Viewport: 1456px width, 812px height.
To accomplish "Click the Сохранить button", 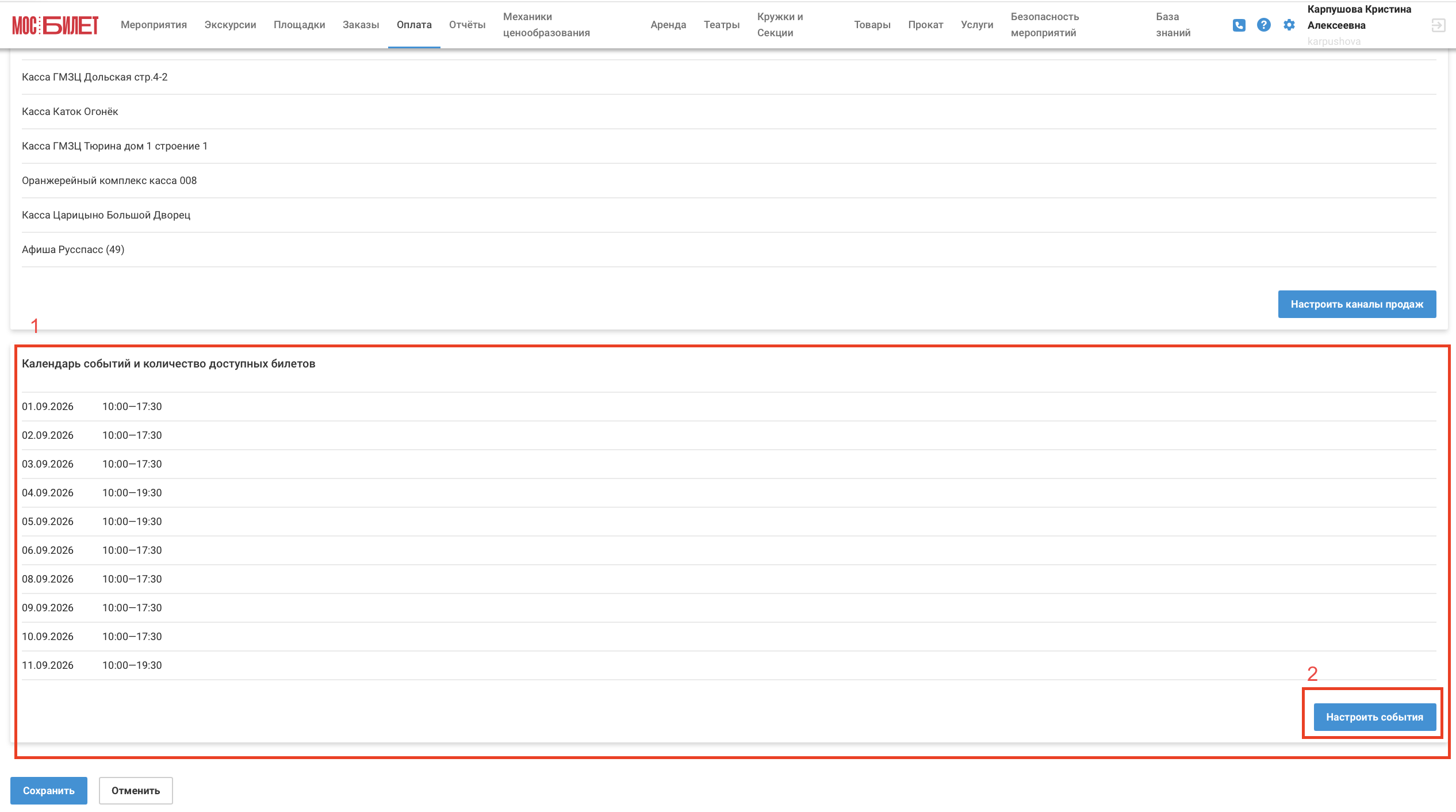I will [49, 791].
